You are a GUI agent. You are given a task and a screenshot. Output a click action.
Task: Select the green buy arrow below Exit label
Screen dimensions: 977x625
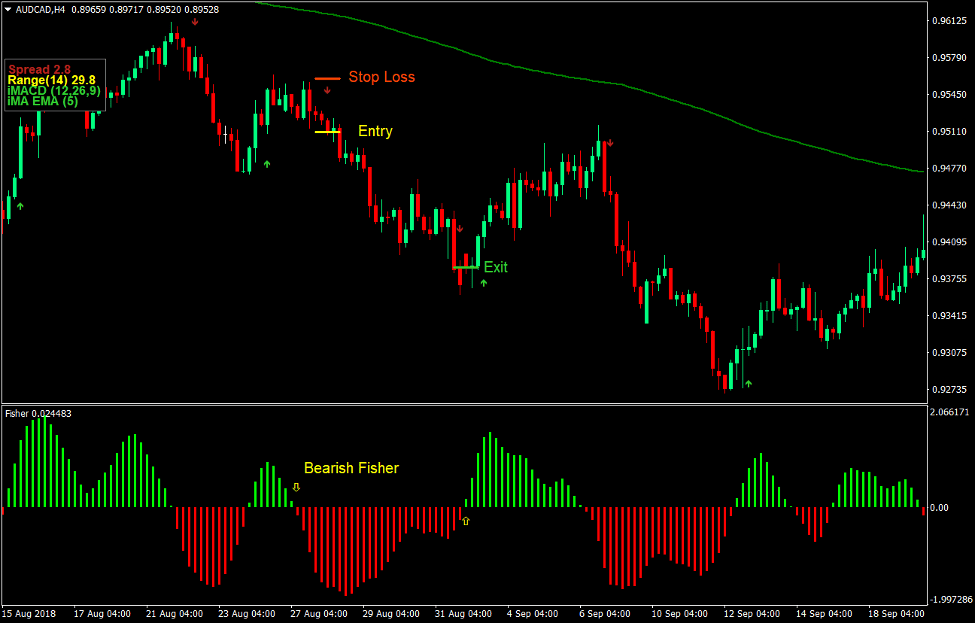[x=483, y=284]
